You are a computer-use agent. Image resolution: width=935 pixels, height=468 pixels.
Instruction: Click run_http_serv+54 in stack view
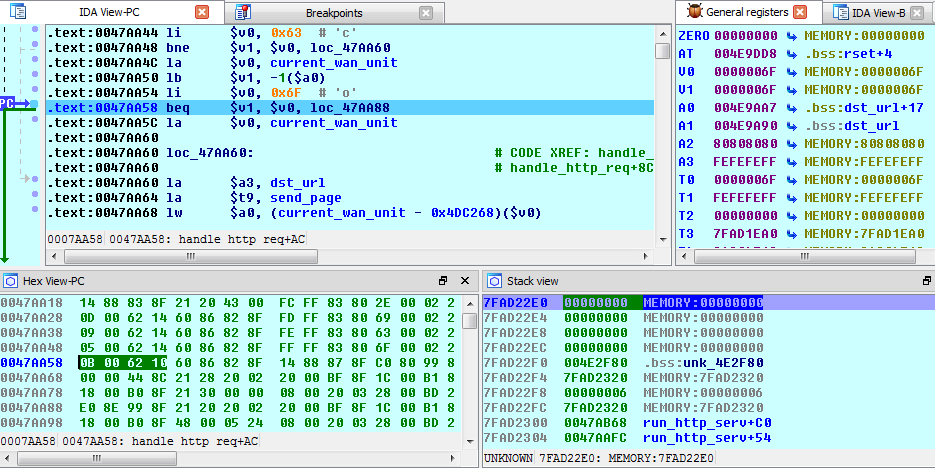click(x=707, y=438)
